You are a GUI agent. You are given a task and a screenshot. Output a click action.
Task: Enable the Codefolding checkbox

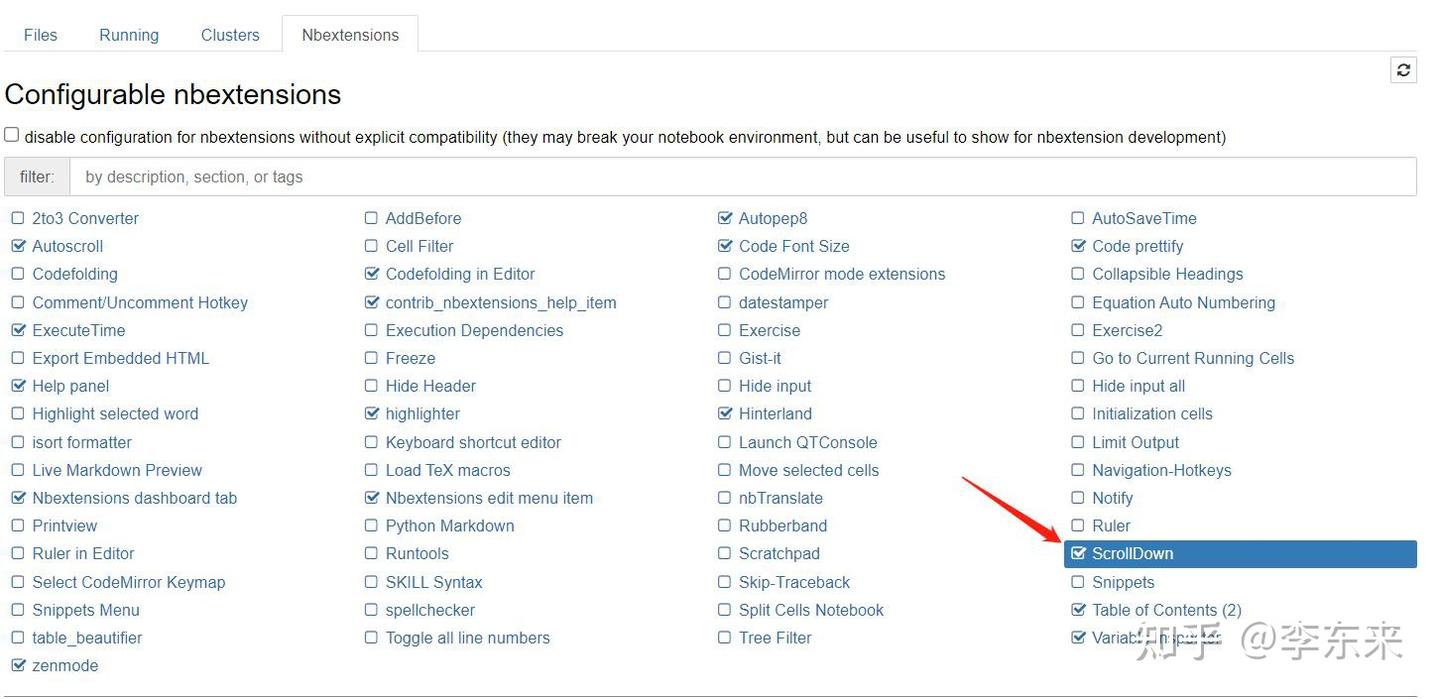(x=18, y=274)
